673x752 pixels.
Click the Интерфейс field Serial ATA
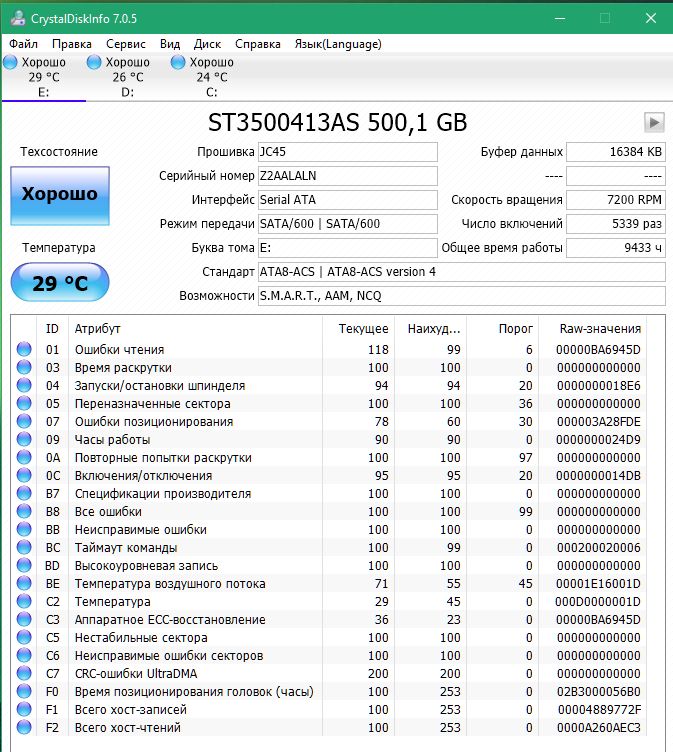[x=348, y=200]
